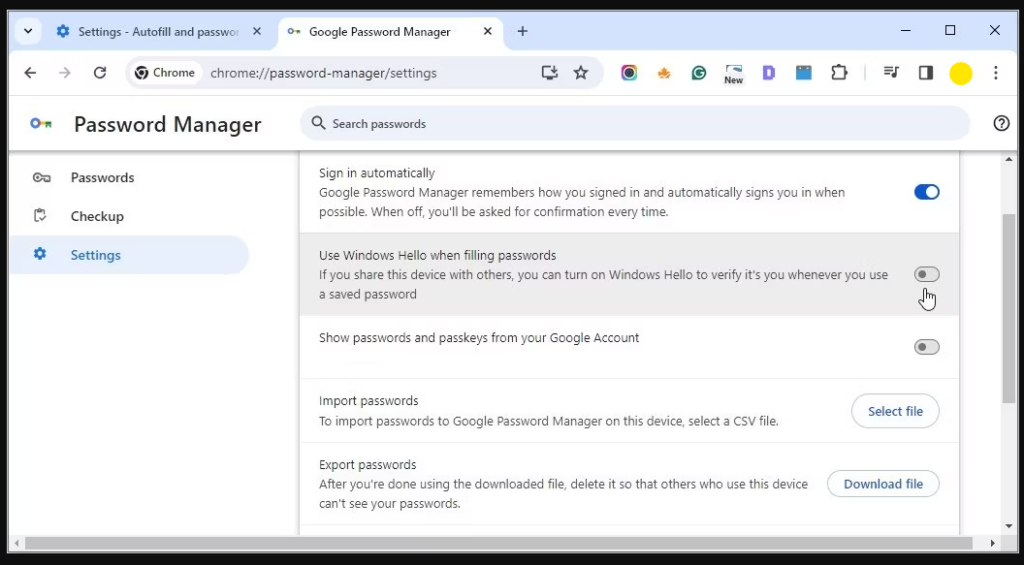Open the tab search dropdown arrow

[x=28, y=31]
